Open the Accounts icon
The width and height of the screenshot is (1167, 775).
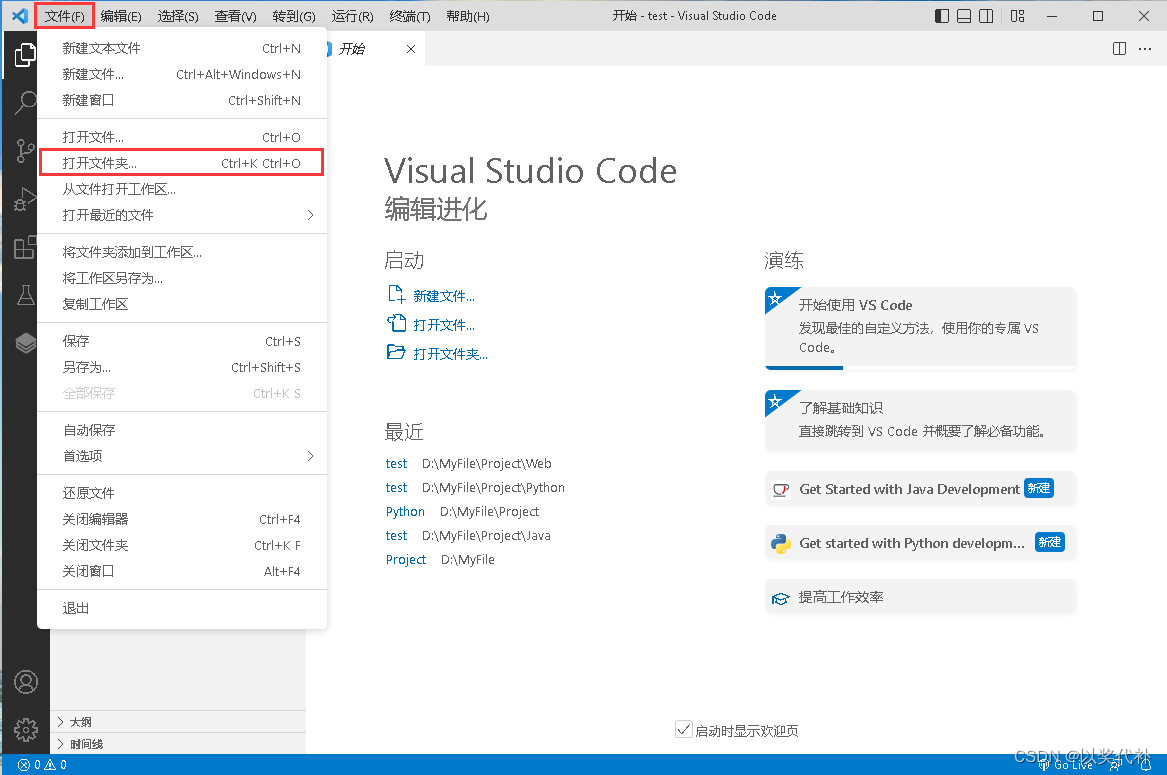26,682
